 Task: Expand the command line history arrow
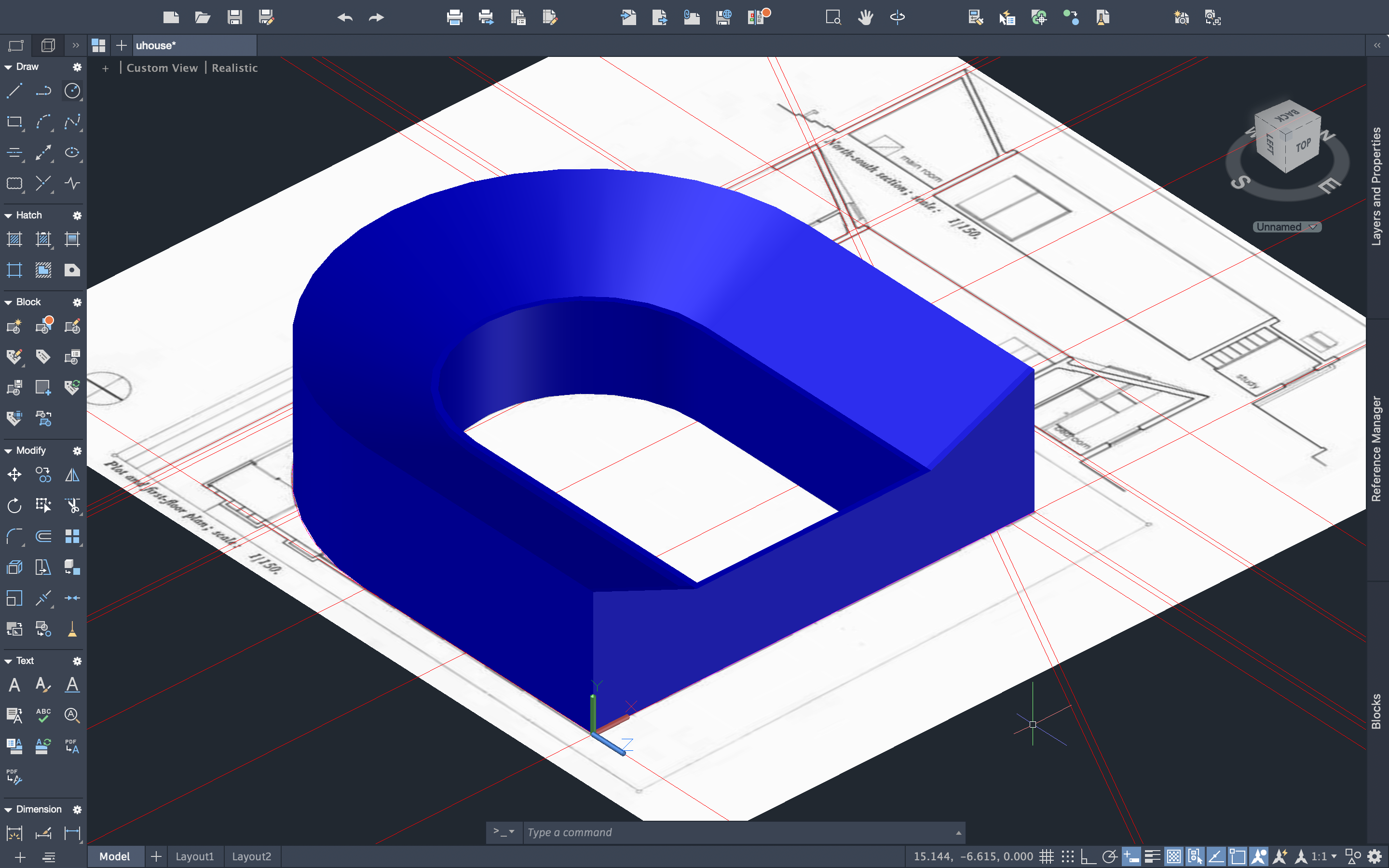958,832
